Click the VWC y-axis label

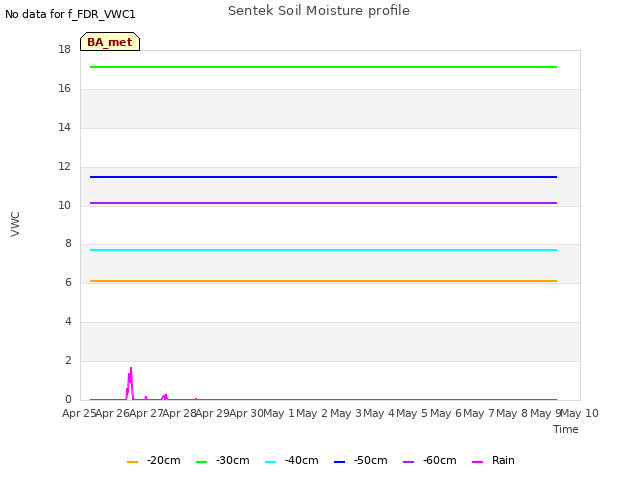15,224
